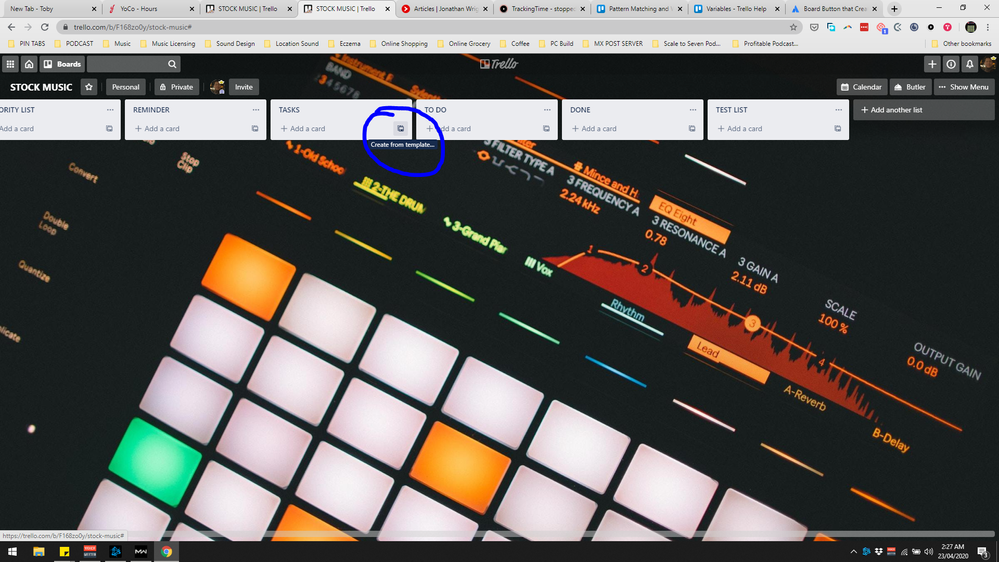Click Show Menu

(x=964, y=87)
